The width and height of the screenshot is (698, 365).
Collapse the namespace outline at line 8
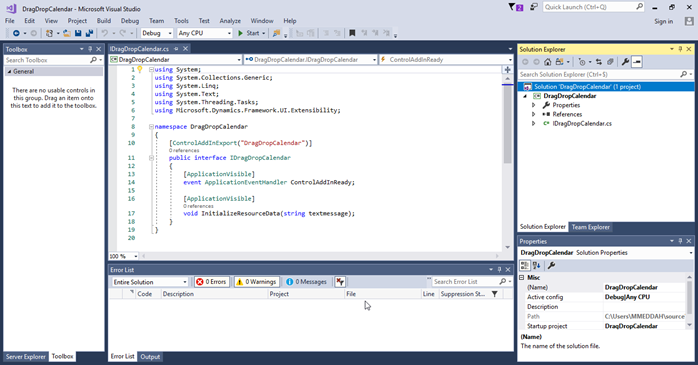(x=151, y=127)
